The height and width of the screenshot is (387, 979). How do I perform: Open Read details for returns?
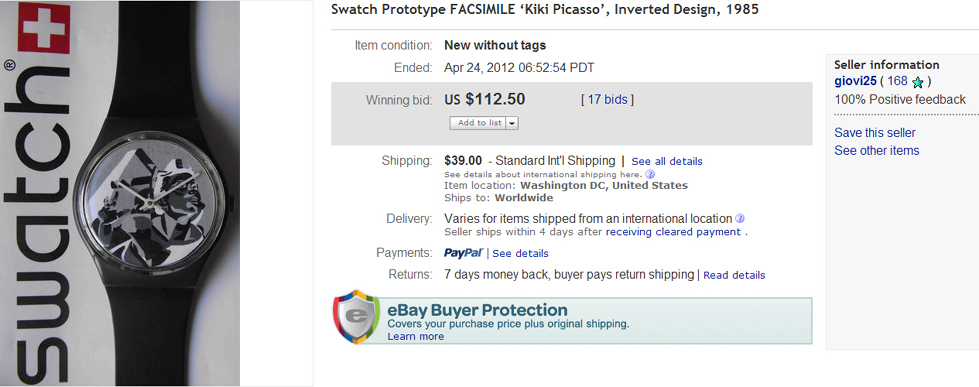(x=734, y=275)
